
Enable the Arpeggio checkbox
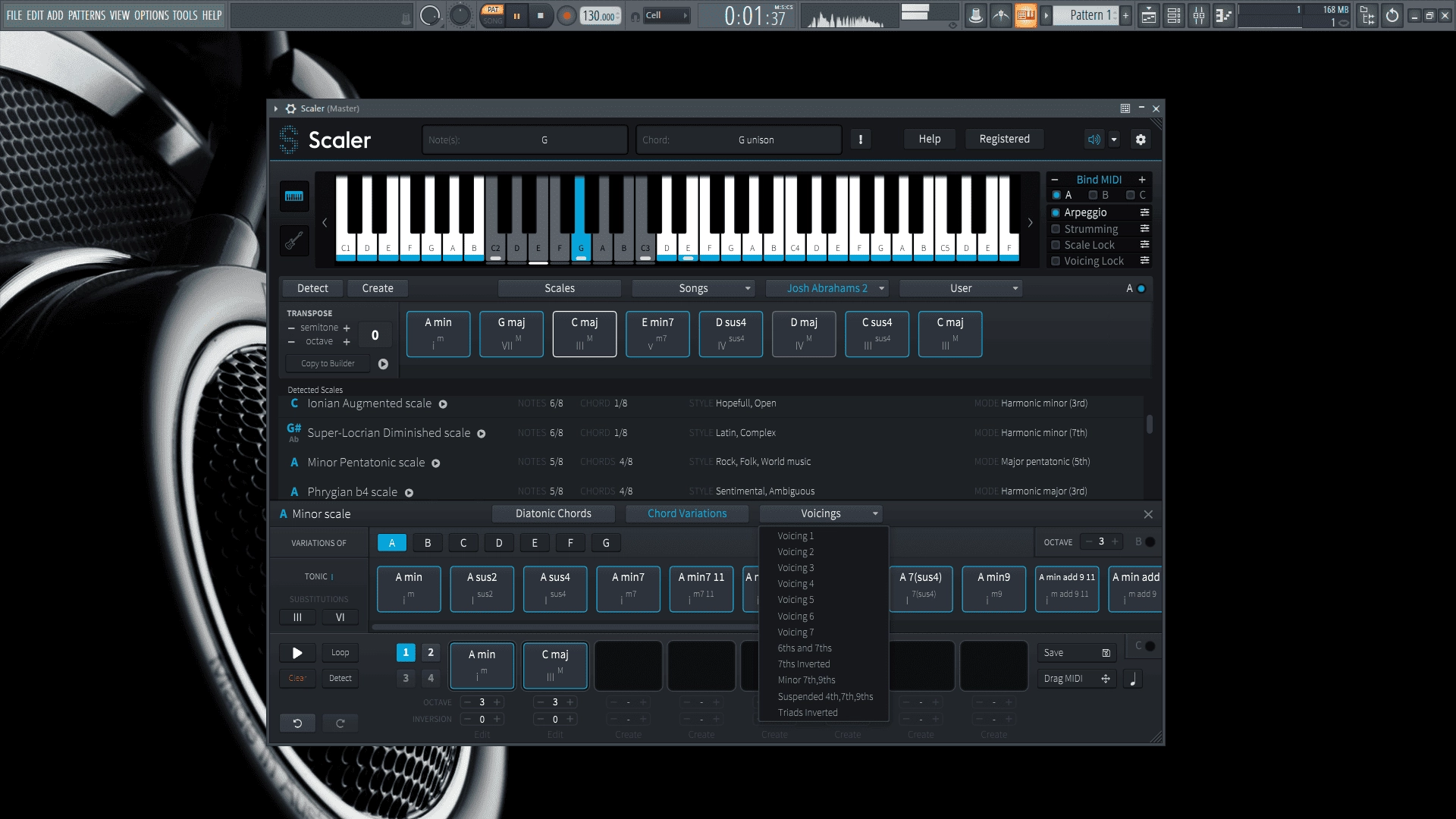(1056, 213)
